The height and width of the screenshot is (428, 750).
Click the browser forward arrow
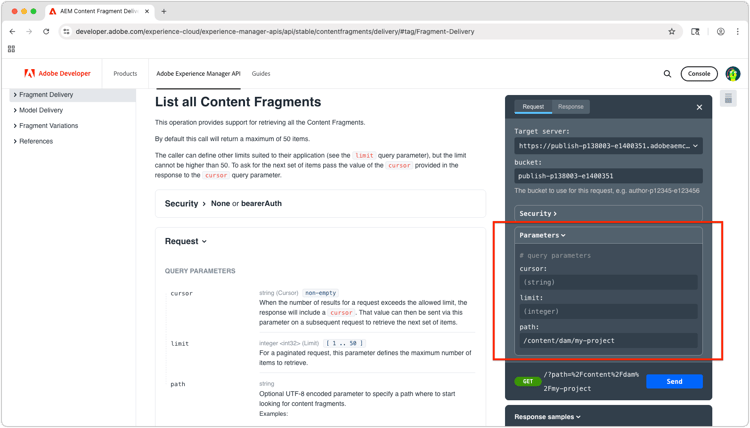coord(29,32)
